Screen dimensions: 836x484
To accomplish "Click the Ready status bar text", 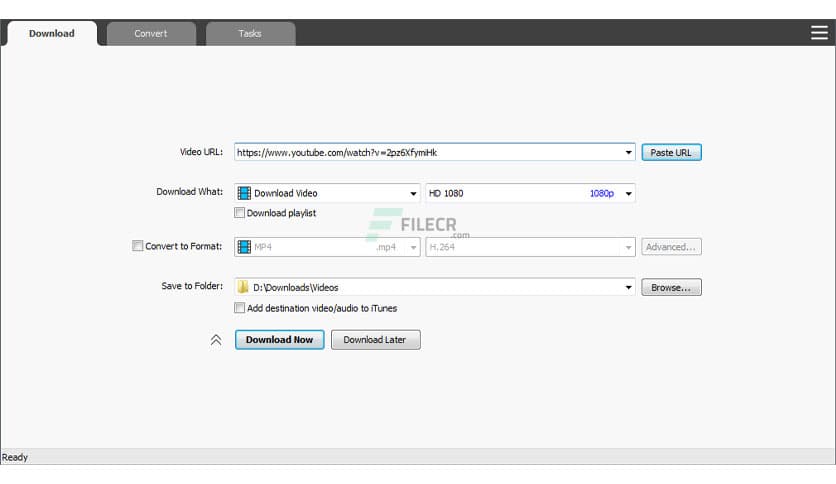I will (15, 457).
